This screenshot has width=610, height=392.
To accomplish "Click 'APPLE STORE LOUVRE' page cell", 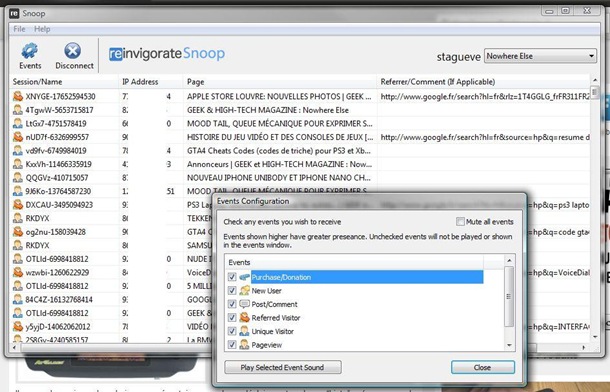I will click(x=279, y=96).
